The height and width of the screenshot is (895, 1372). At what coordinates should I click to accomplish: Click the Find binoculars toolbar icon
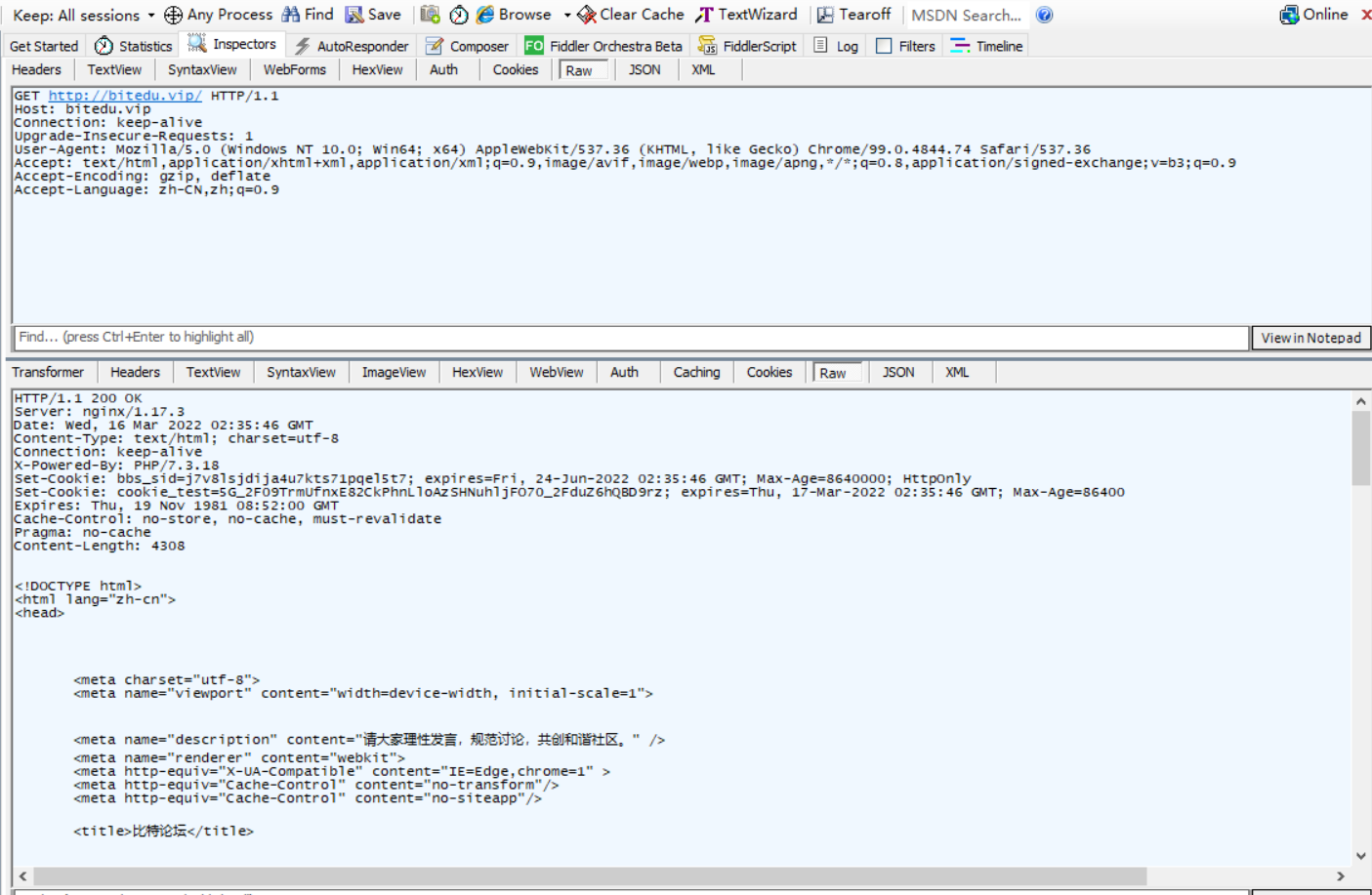[290, 15]
